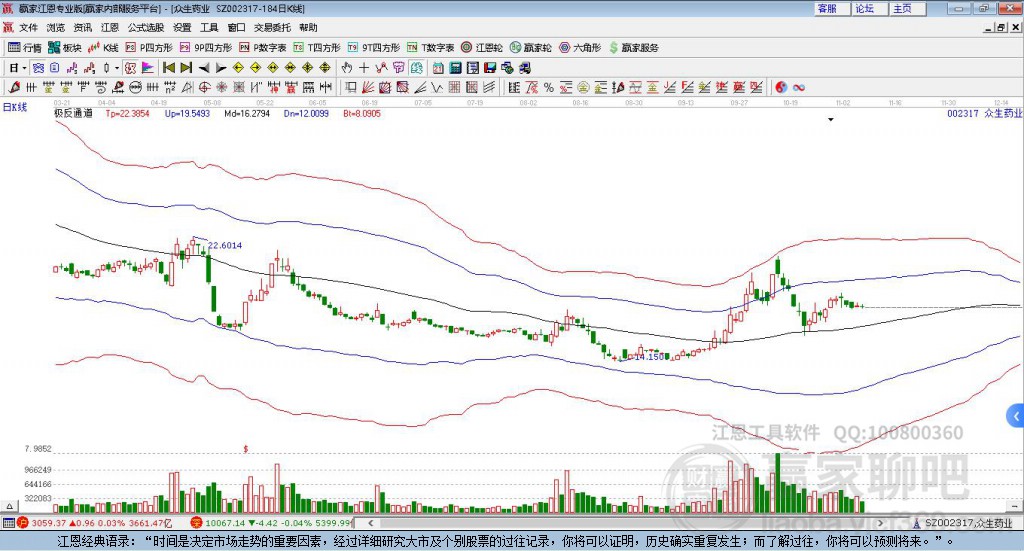Select the compass circle target tool
The width and height of the screenshot is (1024, 551).
click(x=204, y=87)
